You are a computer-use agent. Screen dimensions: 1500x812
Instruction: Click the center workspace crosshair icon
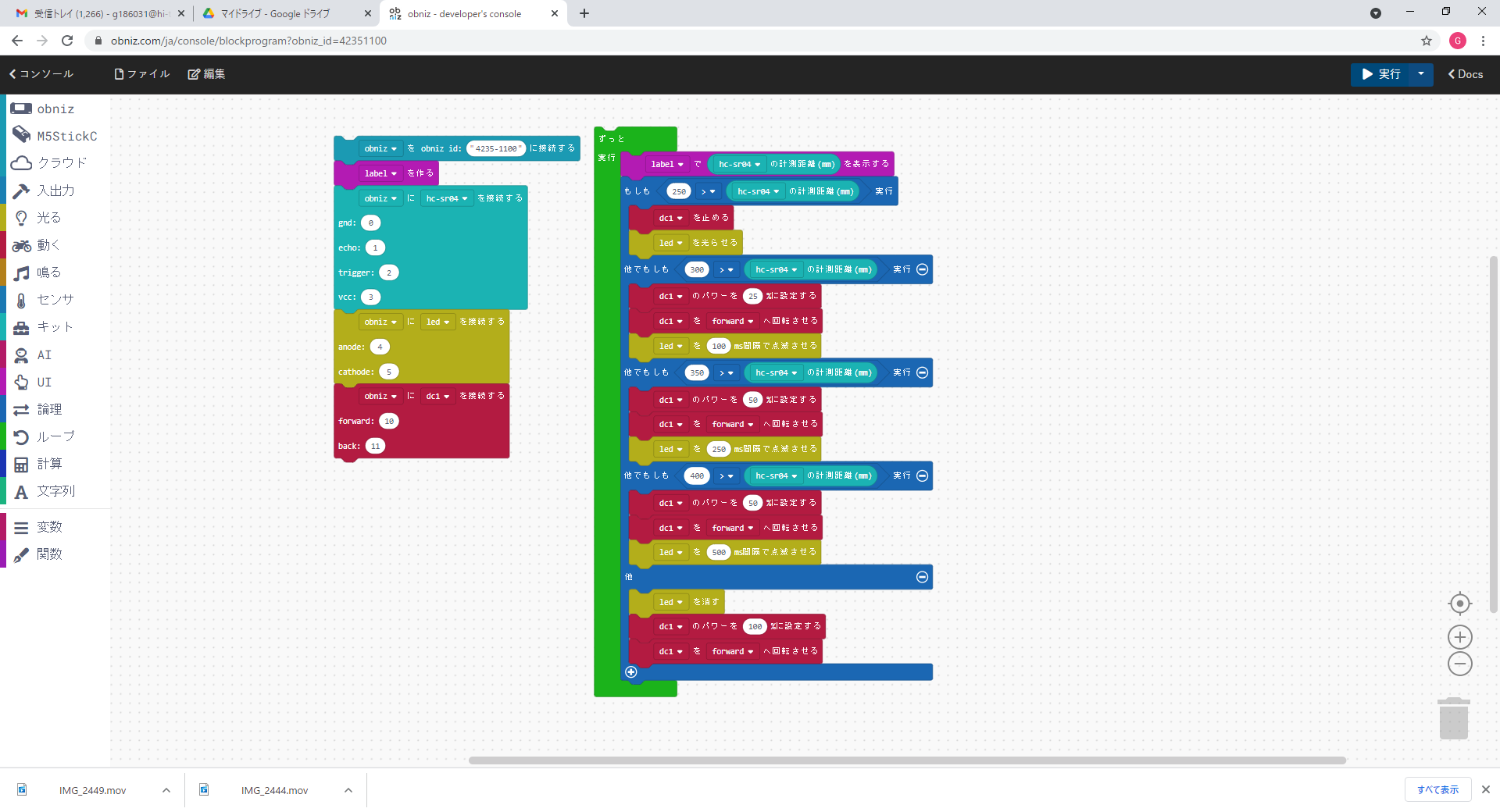[1459, 604]
